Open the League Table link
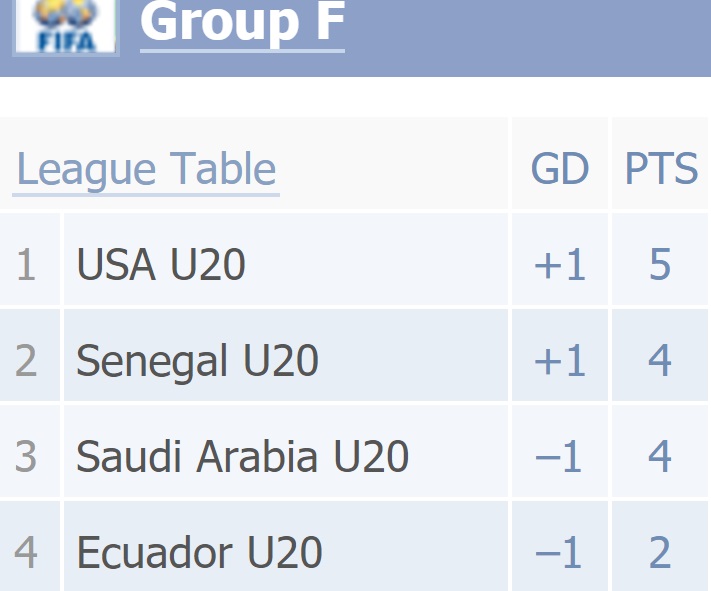Image resolution: width=711 pixels, height=591 pixels. 146,170
